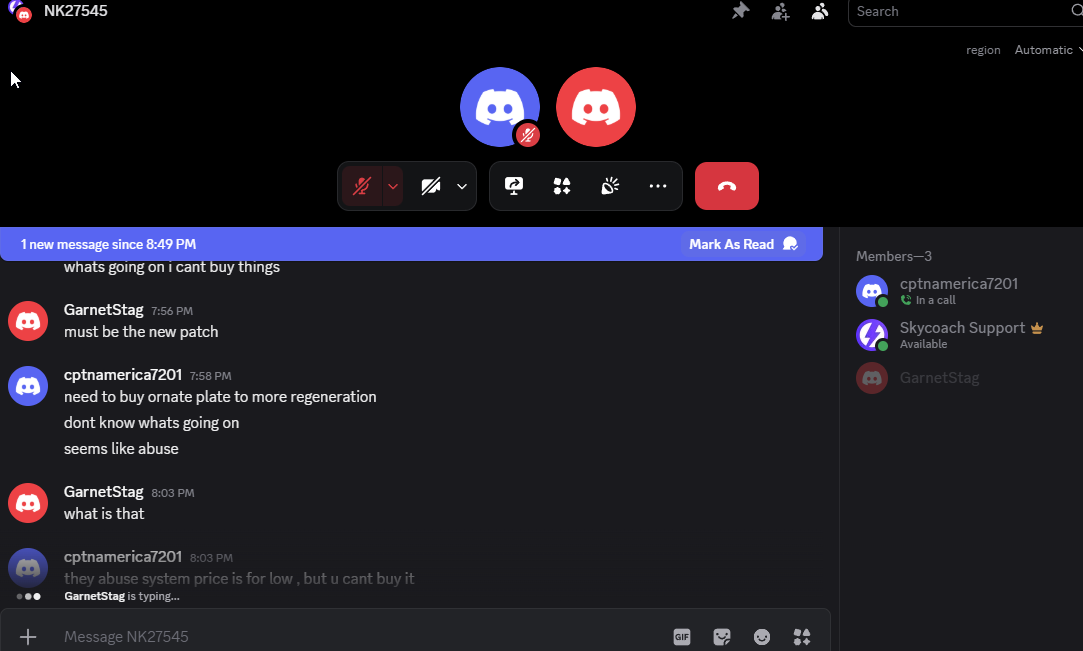Open cptnamerica7201's avatar at 7:58 PM message
The width and height of the screenshot is (1083, 651).
click(x=28, y=386)
